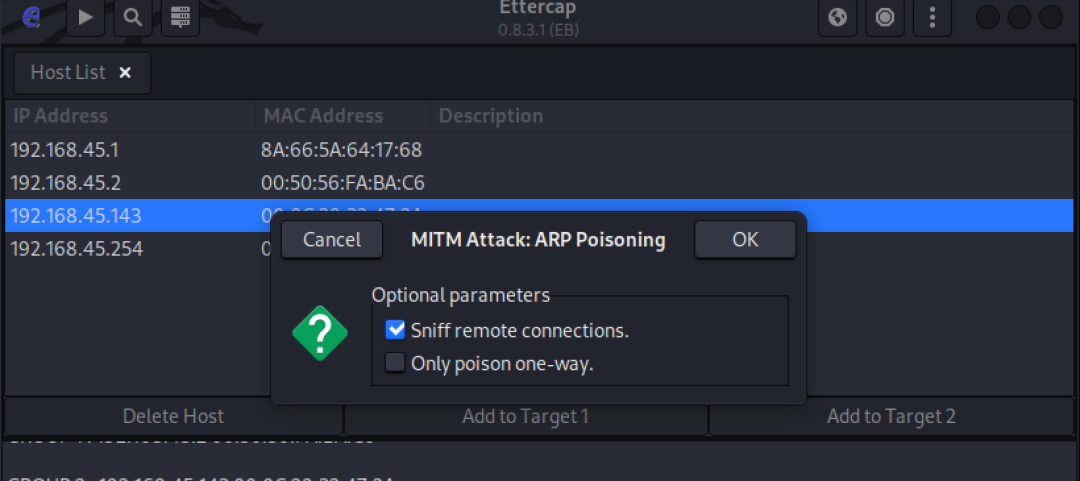Click the scan for hosts magnifier icon

133,17
